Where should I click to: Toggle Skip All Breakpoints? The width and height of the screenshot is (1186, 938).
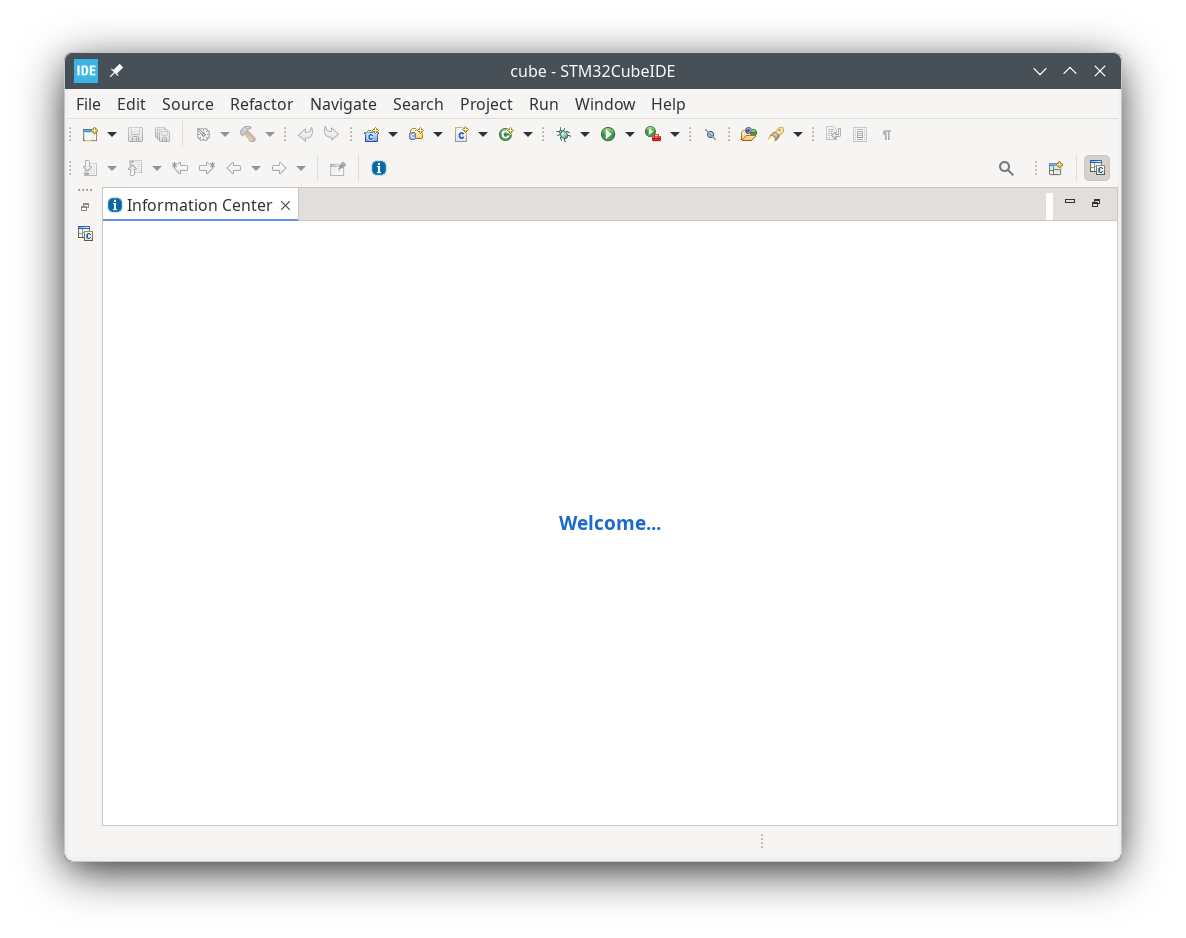point(711,134)
